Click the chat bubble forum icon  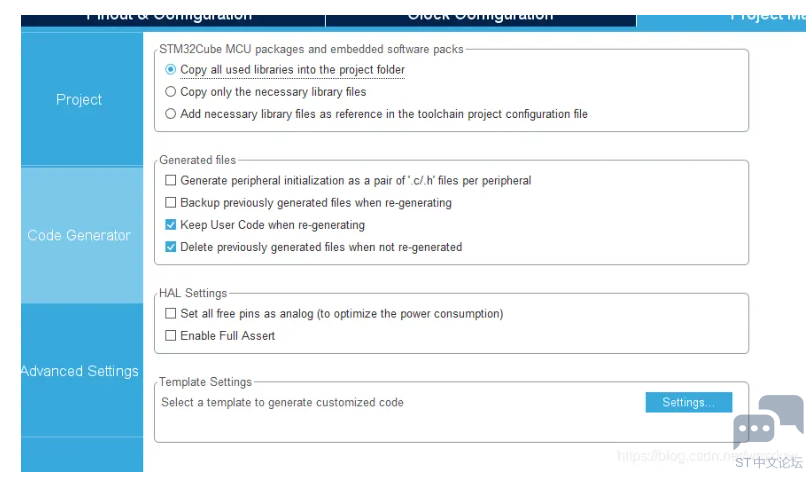tap(768, 422)
